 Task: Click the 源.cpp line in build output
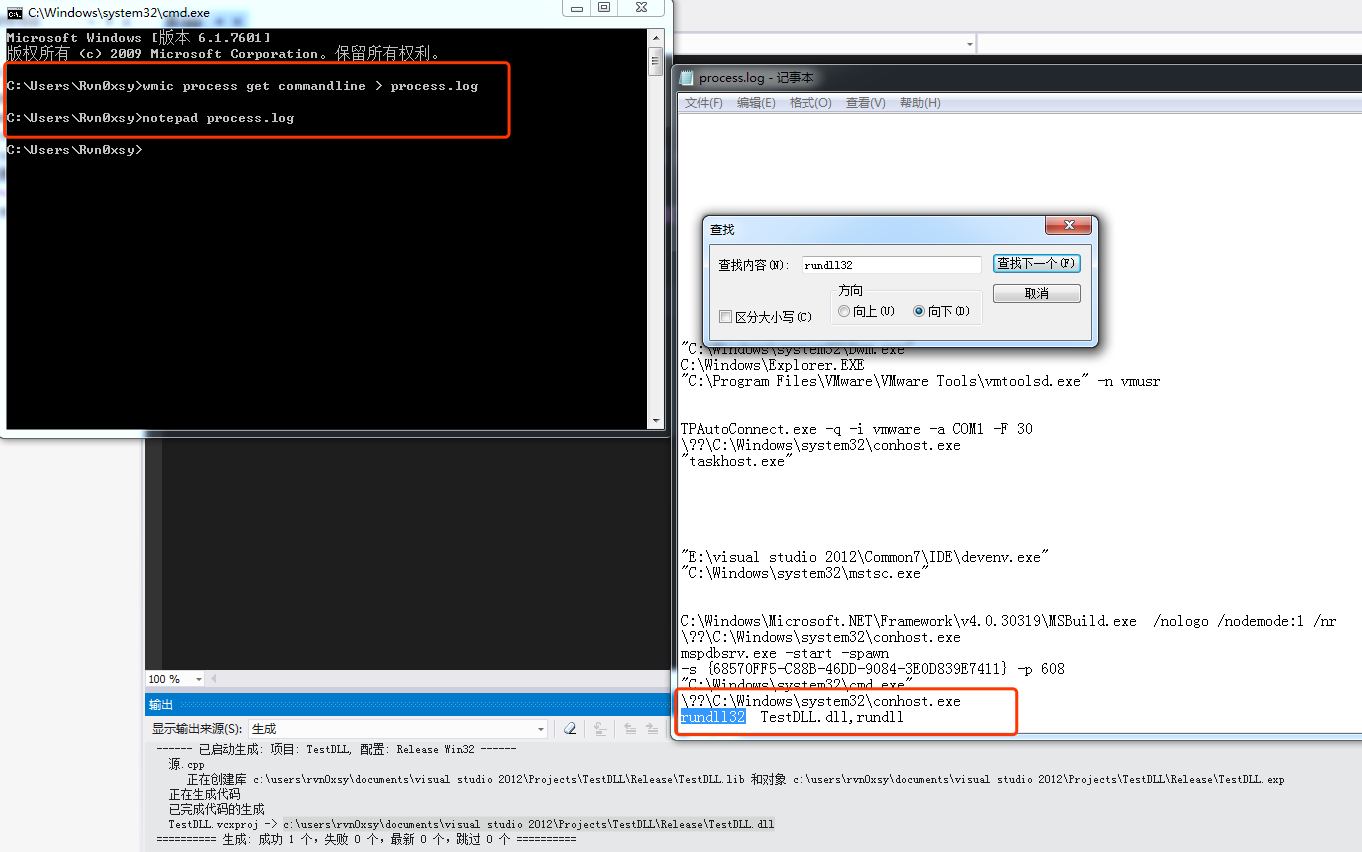(x=186, y=764)
